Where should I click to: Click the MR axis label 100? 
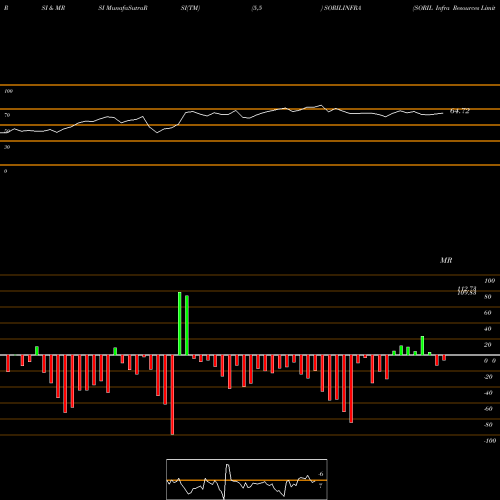click(489, 281)
